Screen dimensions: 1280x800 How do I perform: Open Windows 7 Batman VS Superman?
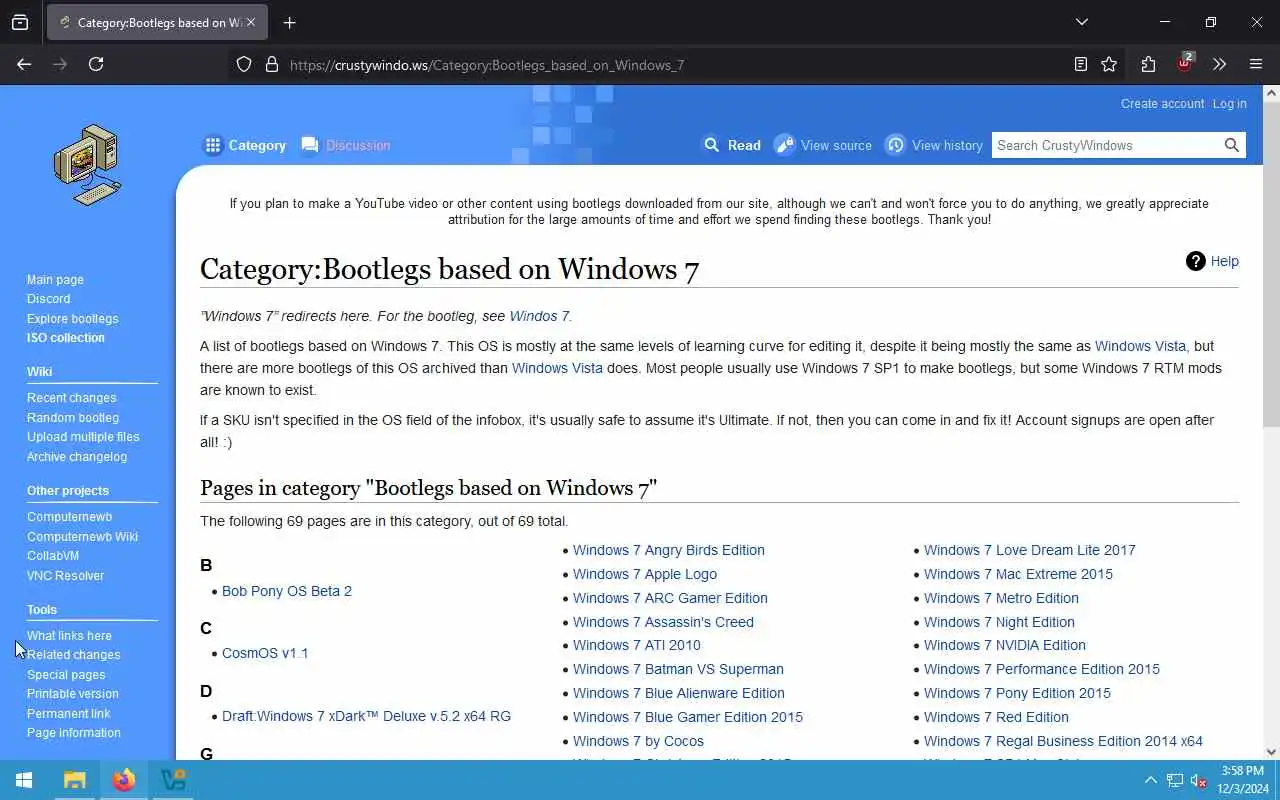tap(678, 669)
